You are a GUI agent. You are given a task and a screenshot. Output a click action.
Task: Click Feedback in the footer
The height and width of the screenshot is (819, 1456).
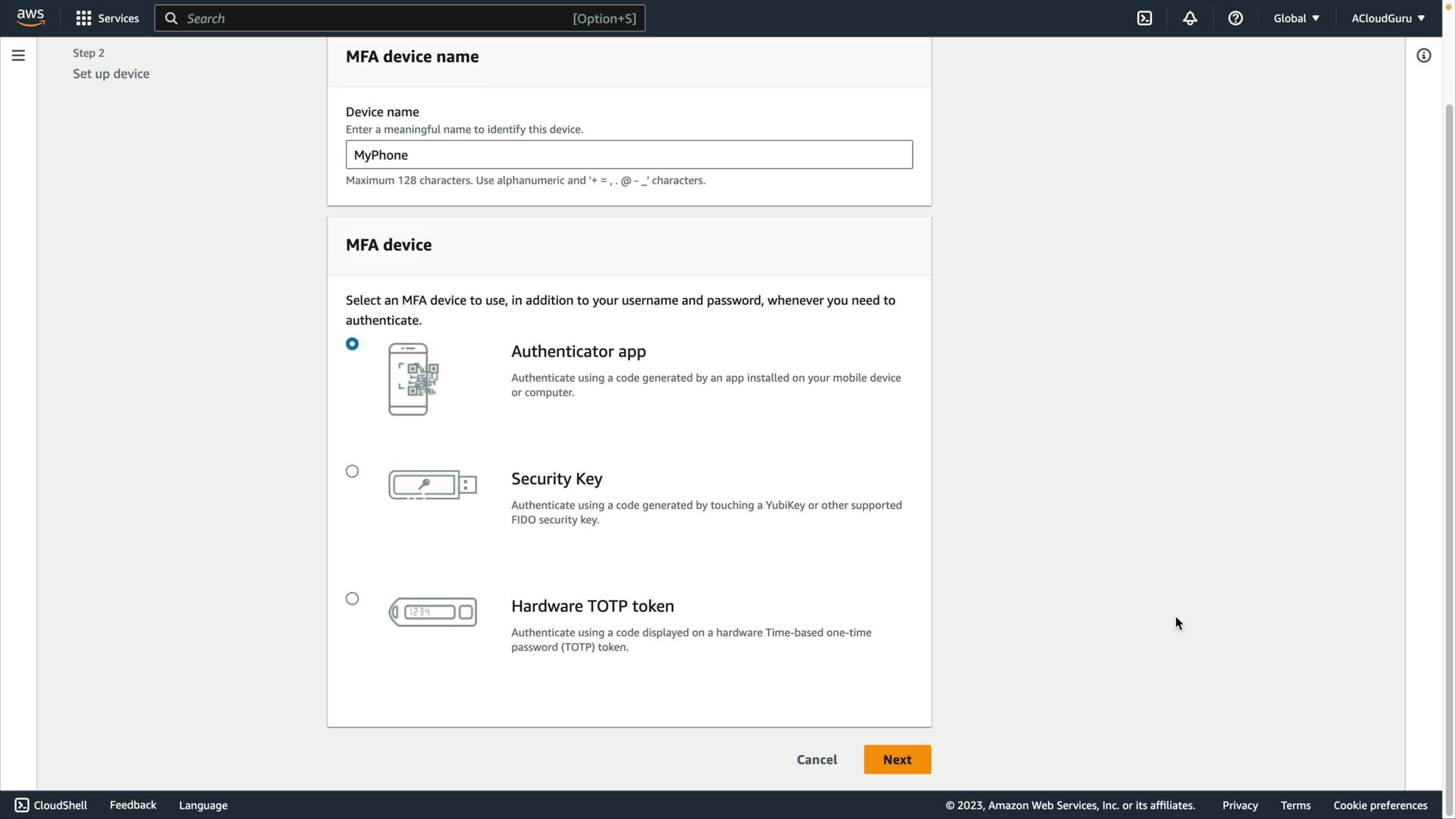click(133, 805)
